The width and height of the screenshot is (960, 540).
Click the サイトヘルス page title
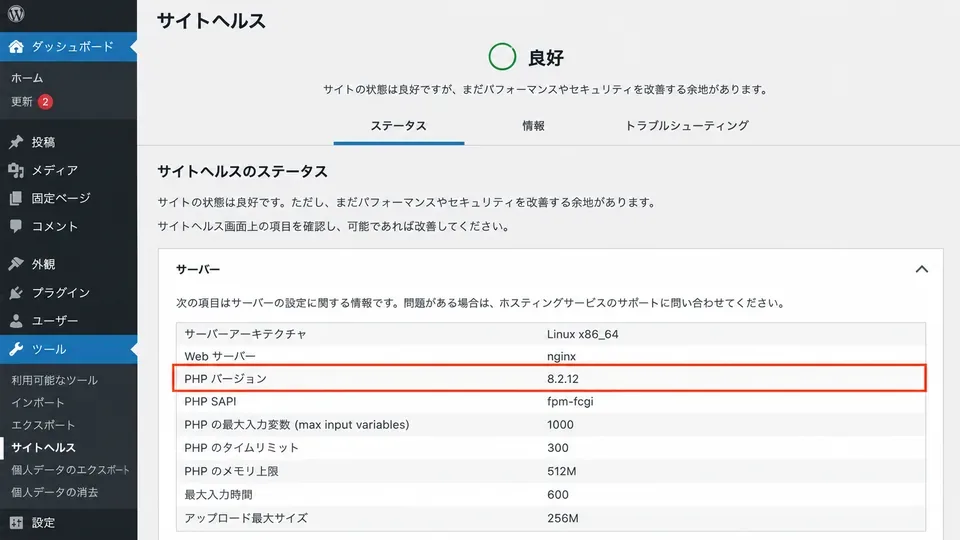tap(211, 21)
